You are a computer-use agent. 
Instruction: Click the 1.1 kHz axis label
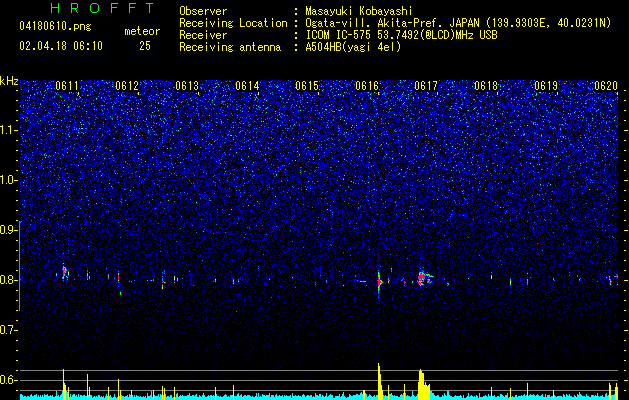pyautogui.click(x=9, y=130)
